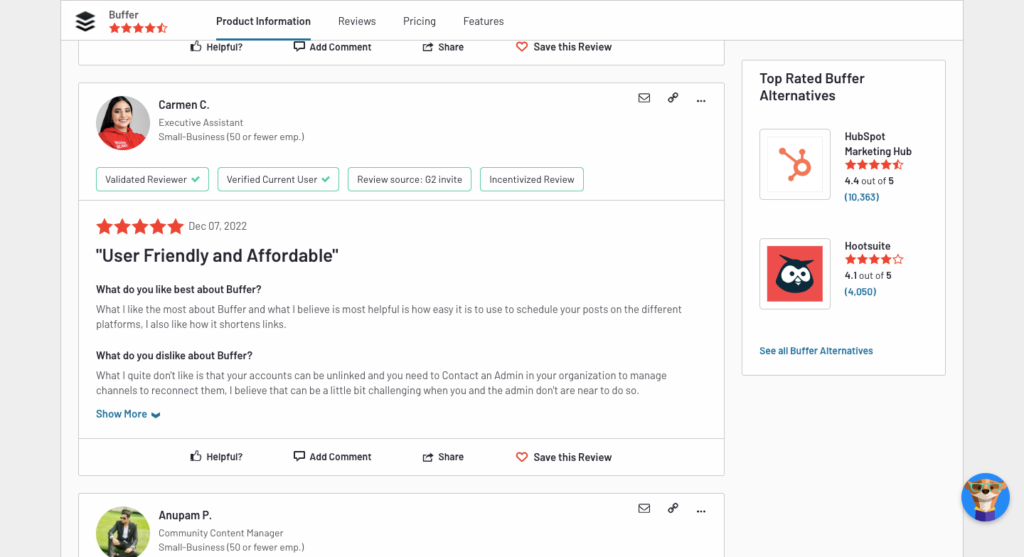The height and width of the screenshot is (557, 1024).
Task: Click the envelope icon on Anupam P.'s review
Action: click(644, 508)
